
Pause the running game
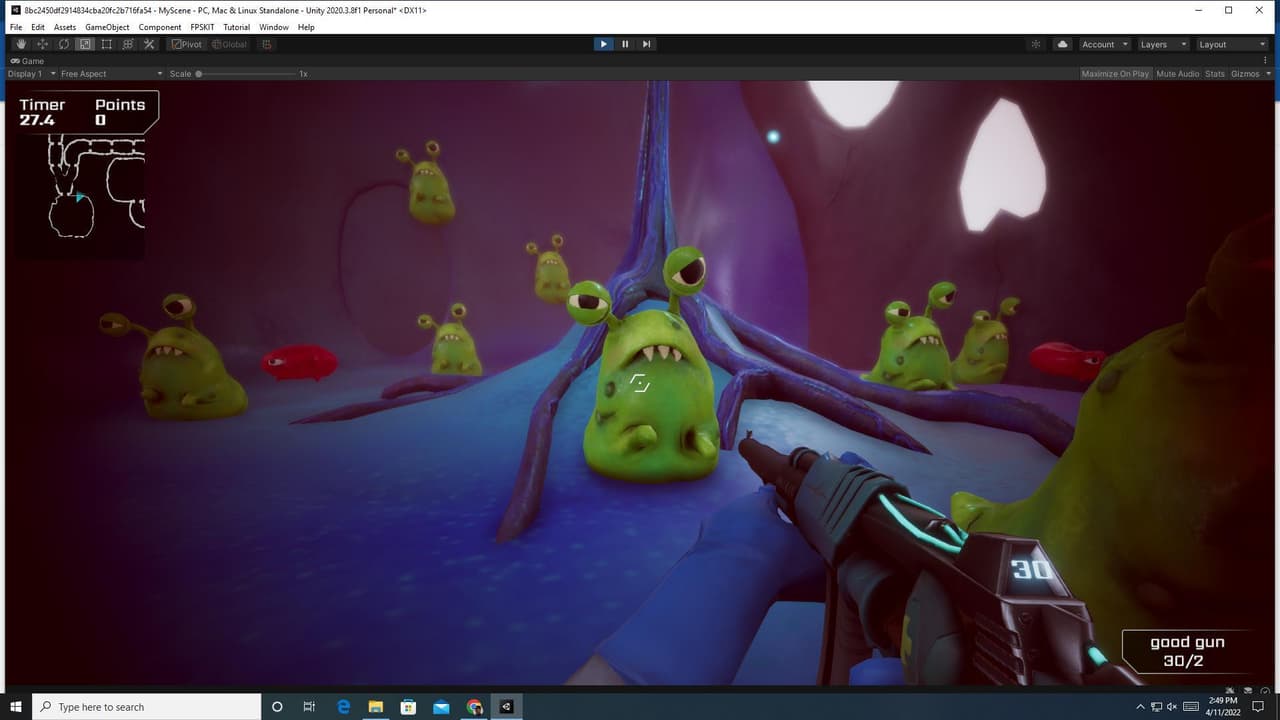pyautogui.click(x=625, y=44)
